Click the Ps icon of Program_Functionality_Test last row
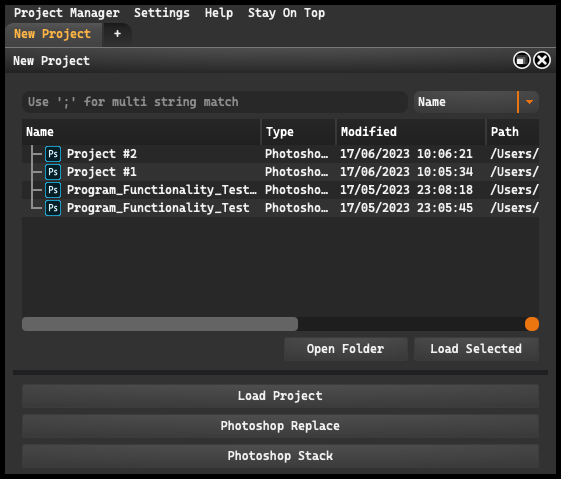 click(x=53, y=208)
